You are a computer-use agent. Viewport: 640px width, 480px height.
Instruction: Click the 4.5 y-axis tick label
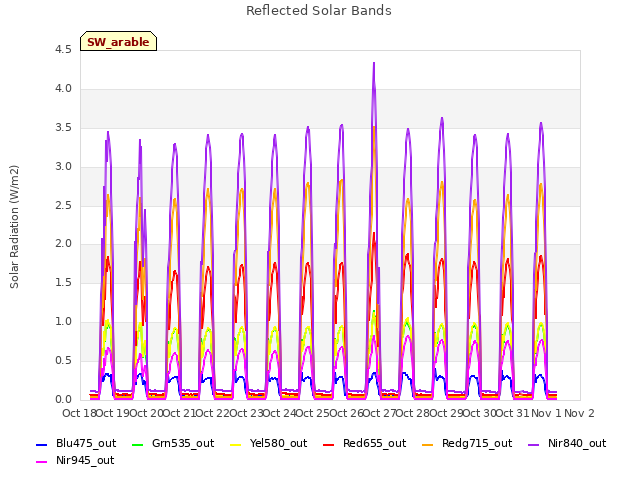pyautogui.click(x=63, y=49)
